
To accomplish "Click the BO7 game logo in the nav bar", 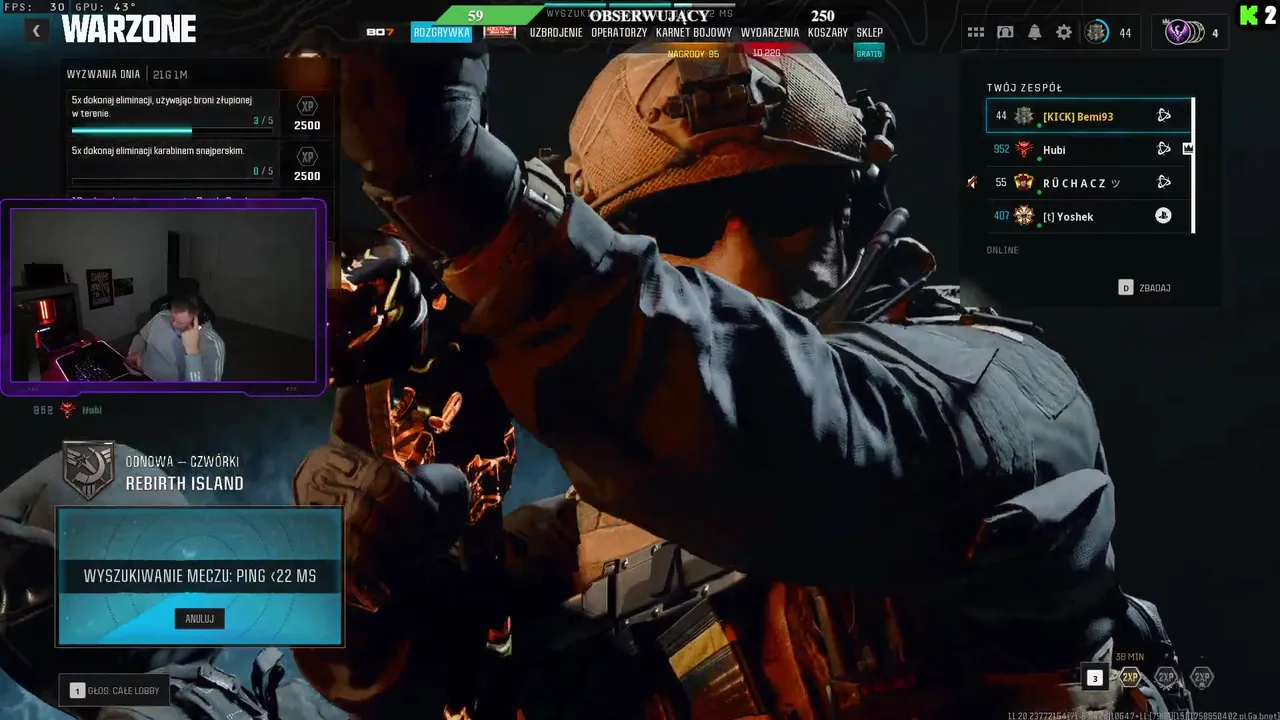I will tap(380, 32).
